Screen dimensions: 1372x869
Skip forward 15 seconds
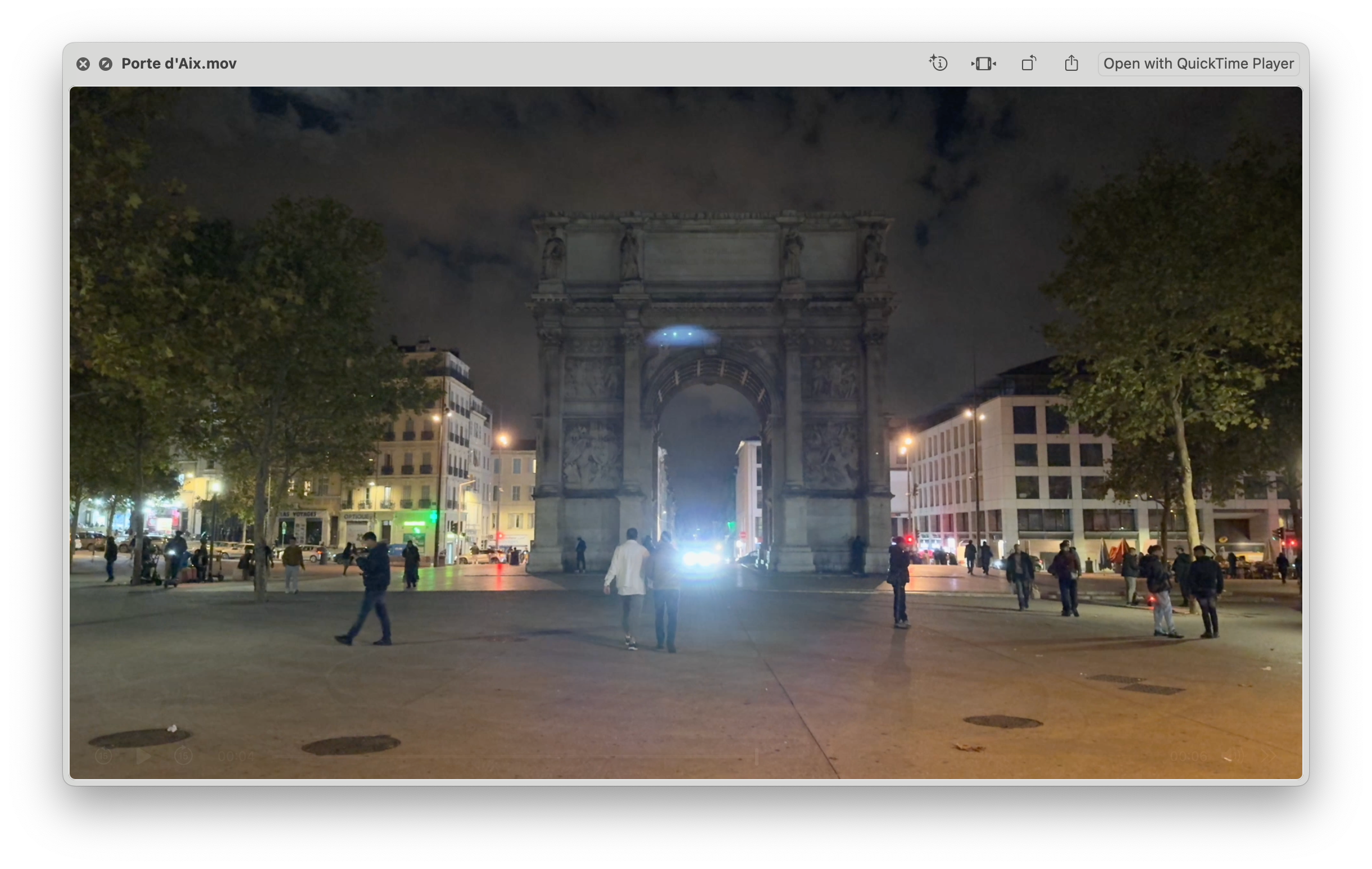point(184,756)
